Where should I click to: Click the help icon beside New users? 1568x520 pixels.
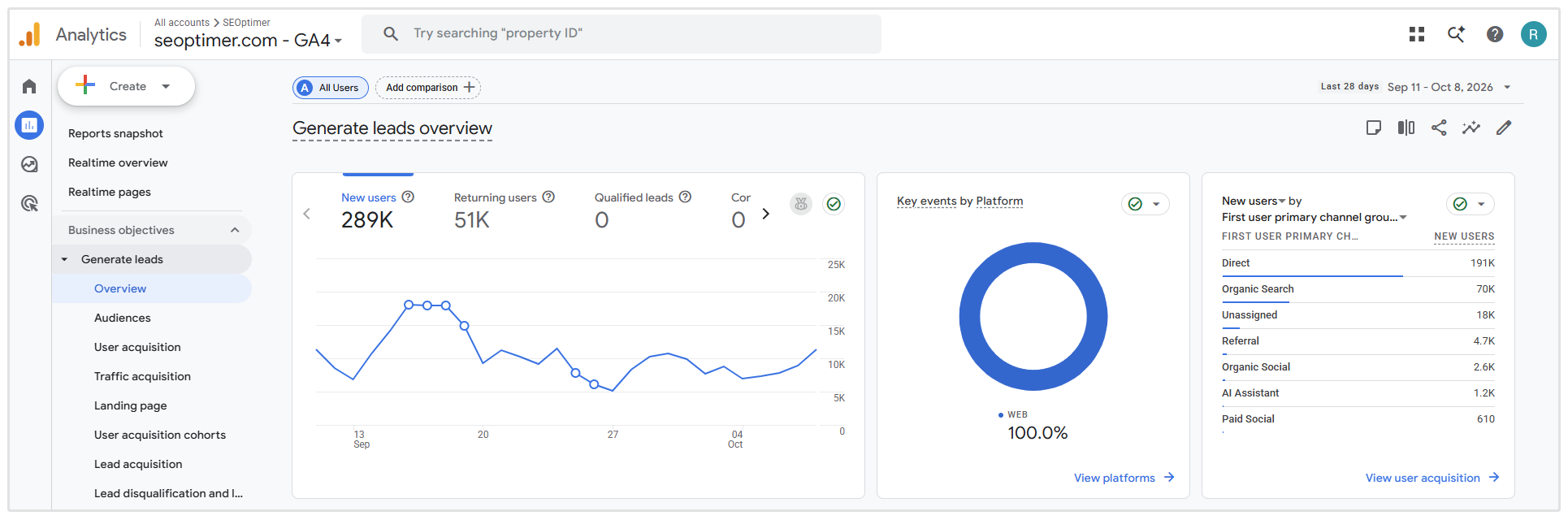click(409, 197)
